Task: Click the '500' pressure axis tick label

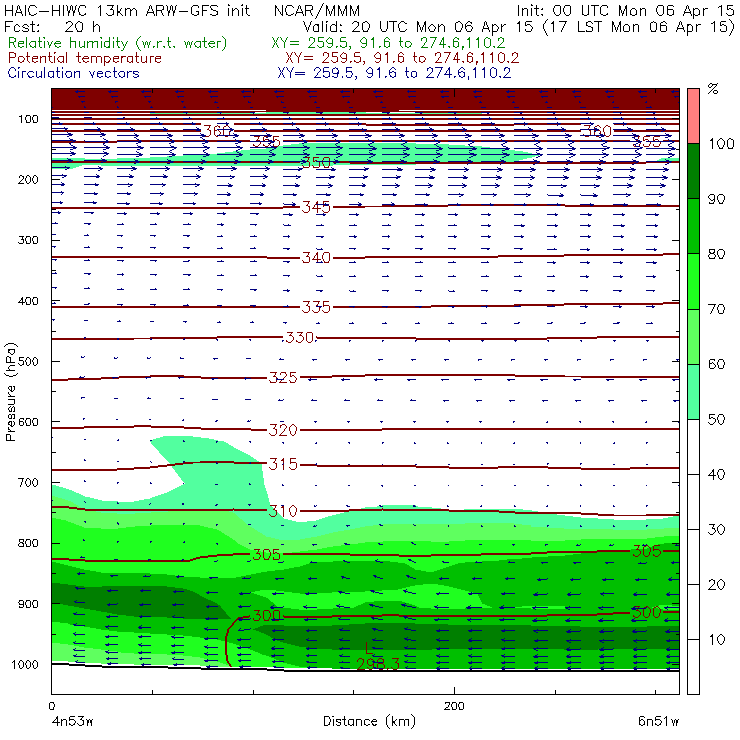Action: (x=28, y=362)
